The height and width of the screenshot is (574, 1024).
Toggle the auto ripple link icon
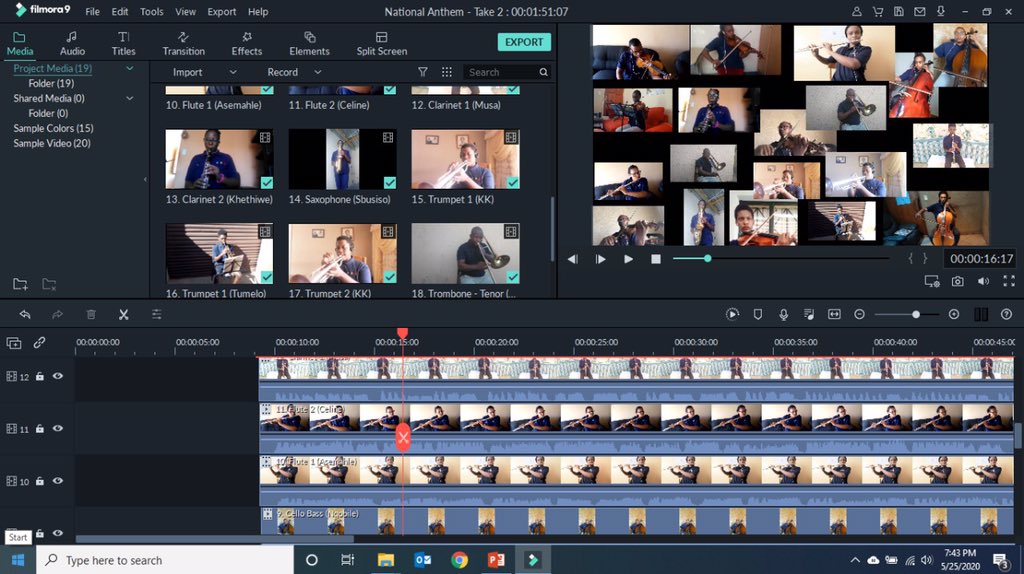point(39,342)
